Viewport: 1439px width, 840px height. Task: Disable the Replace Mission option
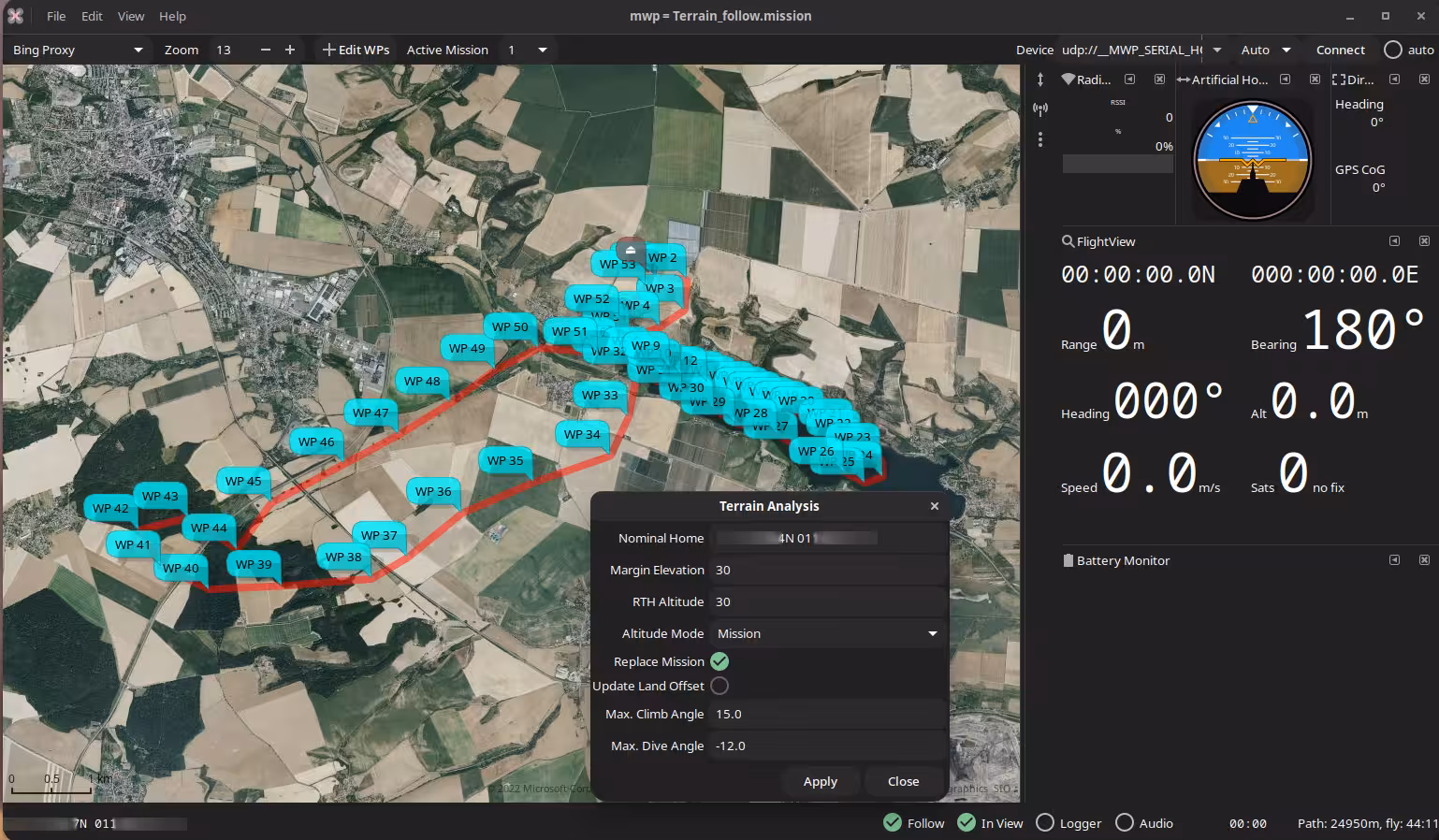719,661
